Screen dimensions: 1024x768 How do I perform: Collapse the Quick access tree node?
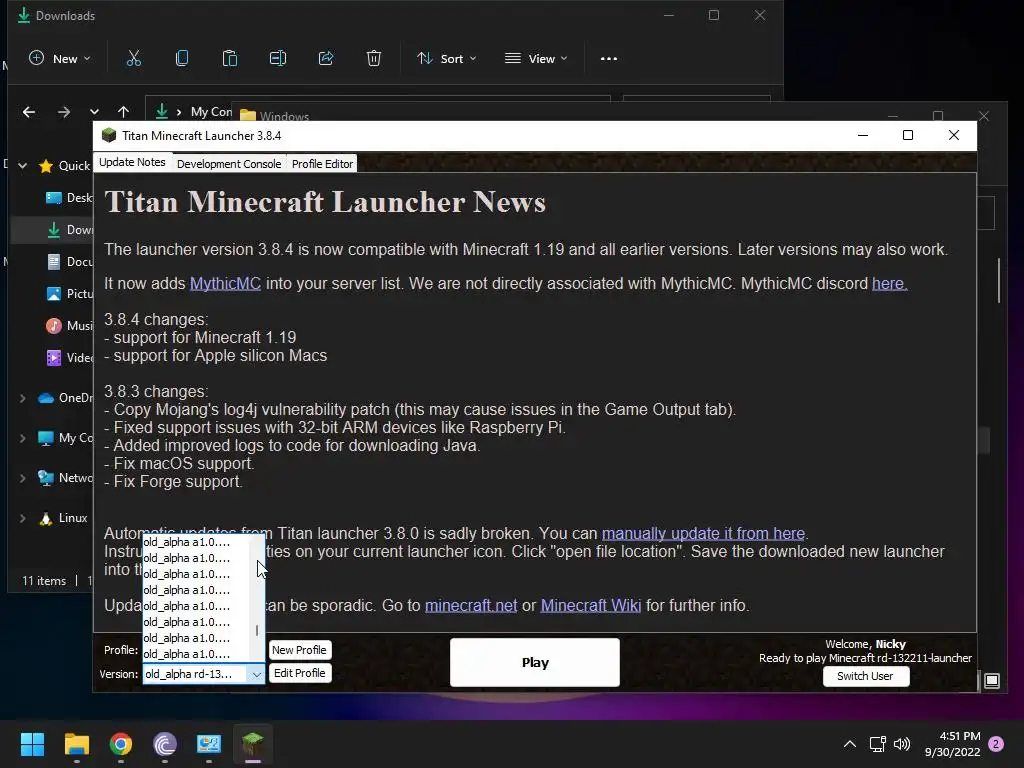pos(23,166)
